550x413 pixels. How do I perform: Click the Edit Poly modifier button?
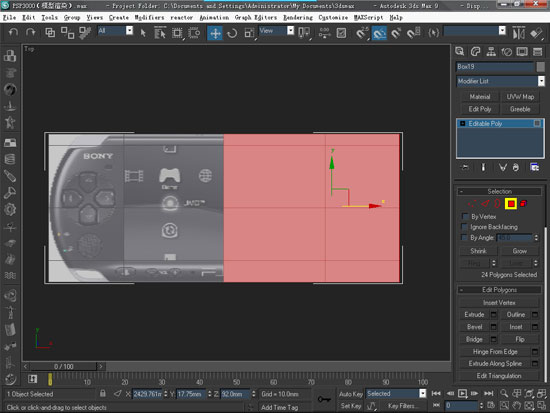click(x=479, y=109)
